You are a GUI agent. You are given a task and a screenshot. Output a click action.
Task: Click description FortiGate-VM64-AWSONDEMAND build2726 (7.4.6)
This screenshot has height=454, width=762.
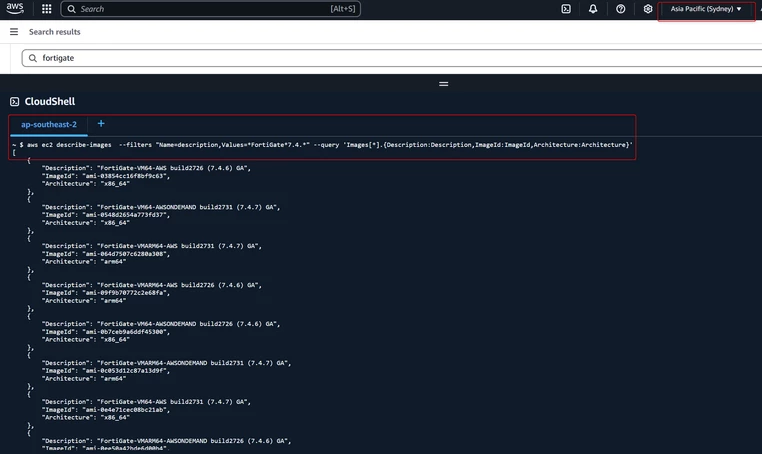point(161,324)
